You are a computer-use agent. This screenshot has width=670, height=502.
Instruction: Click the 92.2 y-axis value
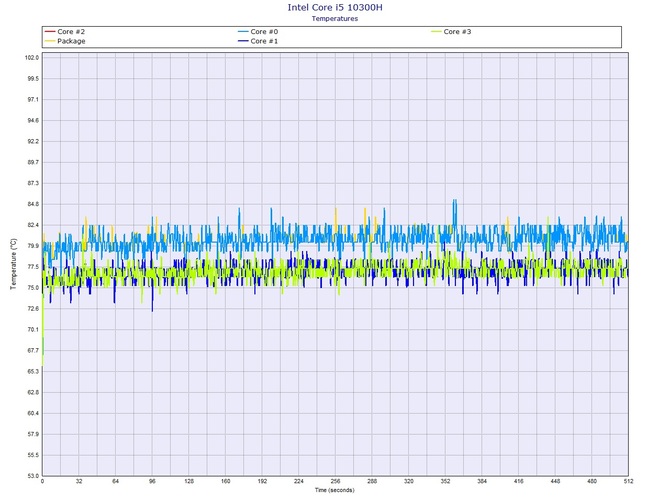point(33,141)
